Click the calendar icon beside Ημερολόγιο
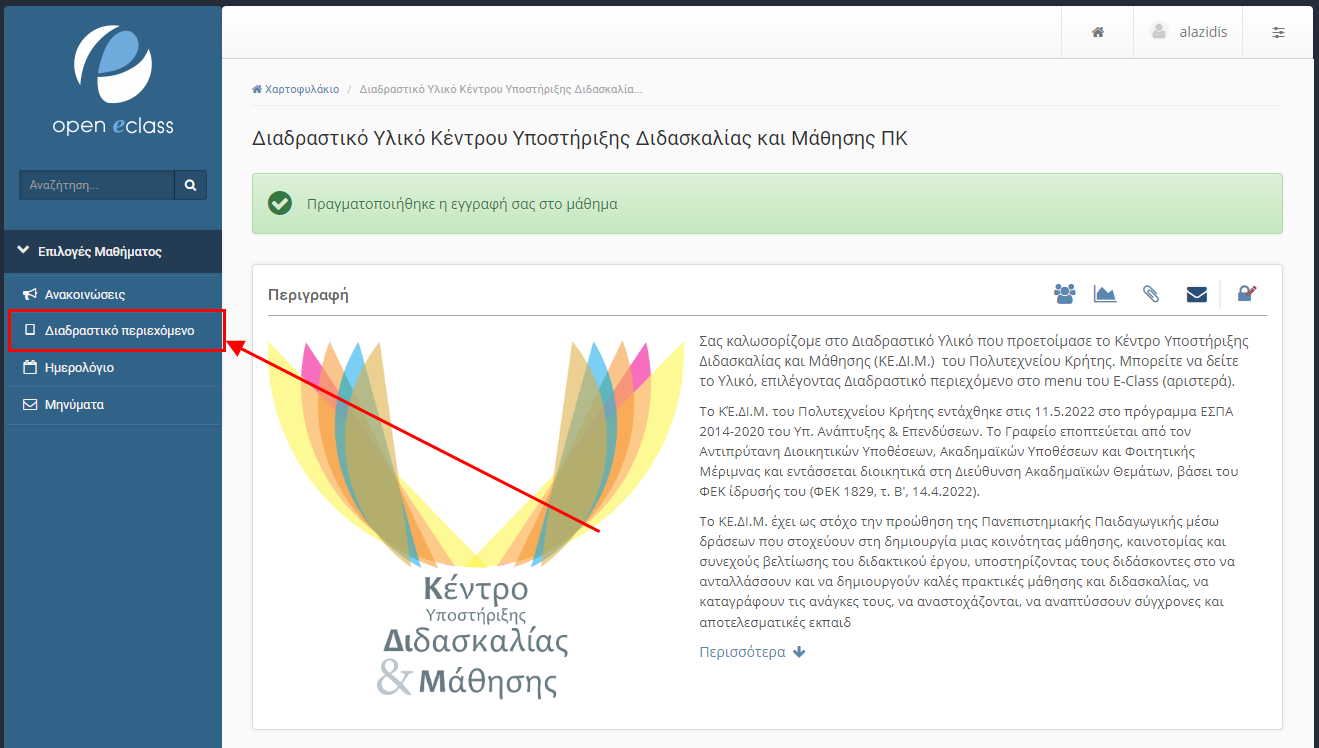Viewport: 1319px width, 748px height. 29,367
